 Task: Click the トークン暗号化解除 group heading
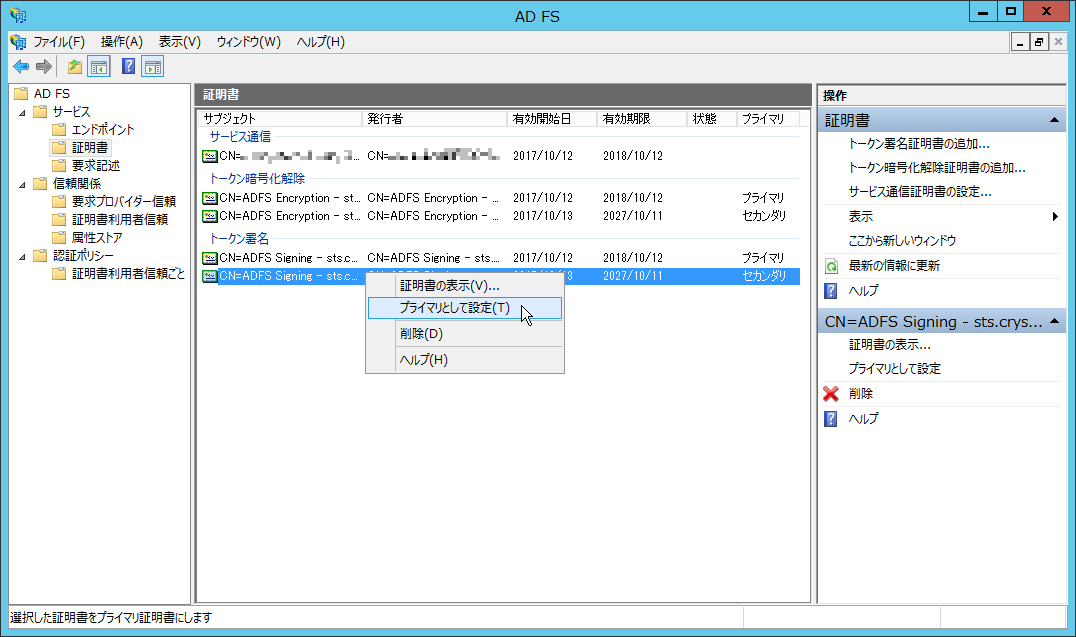[x=257, y=178]
